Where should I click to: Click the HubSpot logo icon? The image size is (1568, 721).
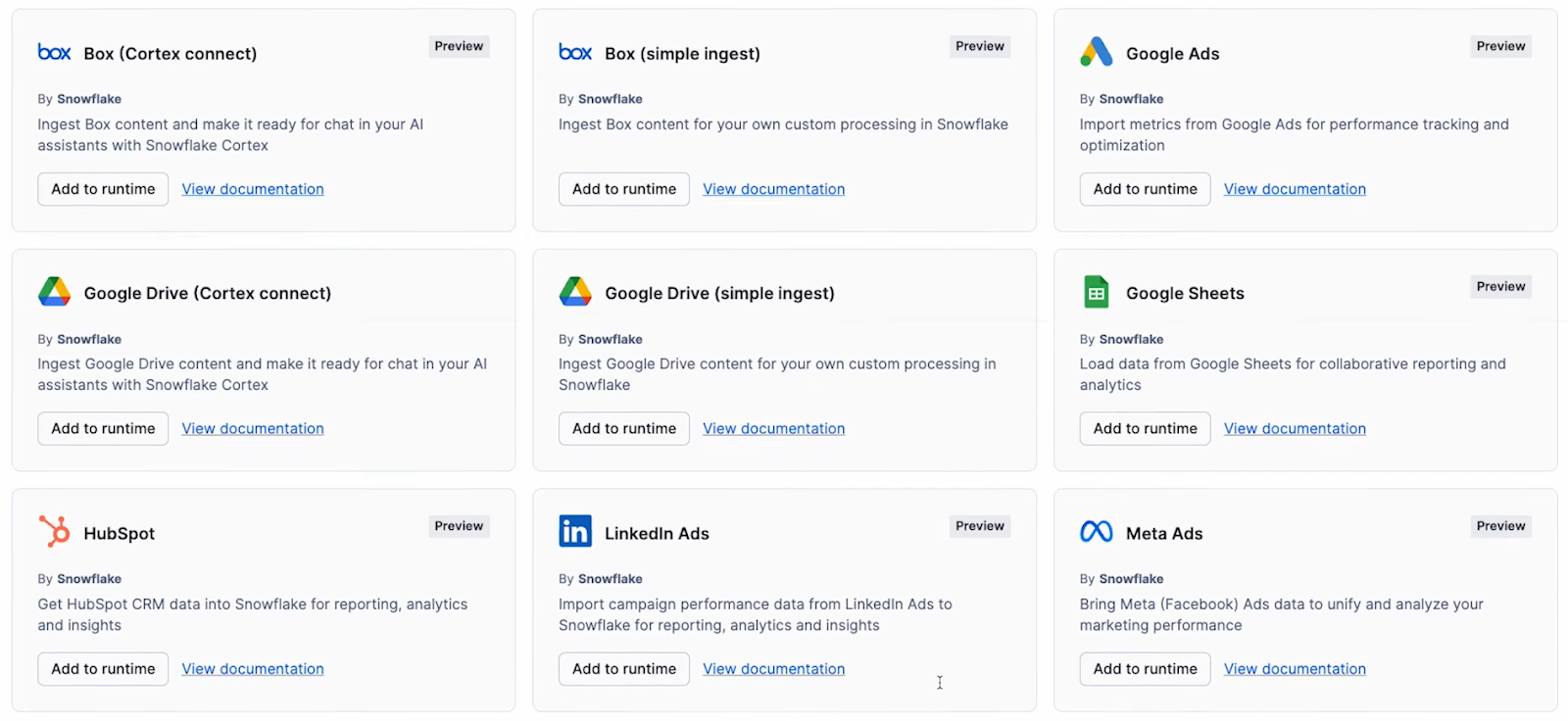tap(54, 532)
